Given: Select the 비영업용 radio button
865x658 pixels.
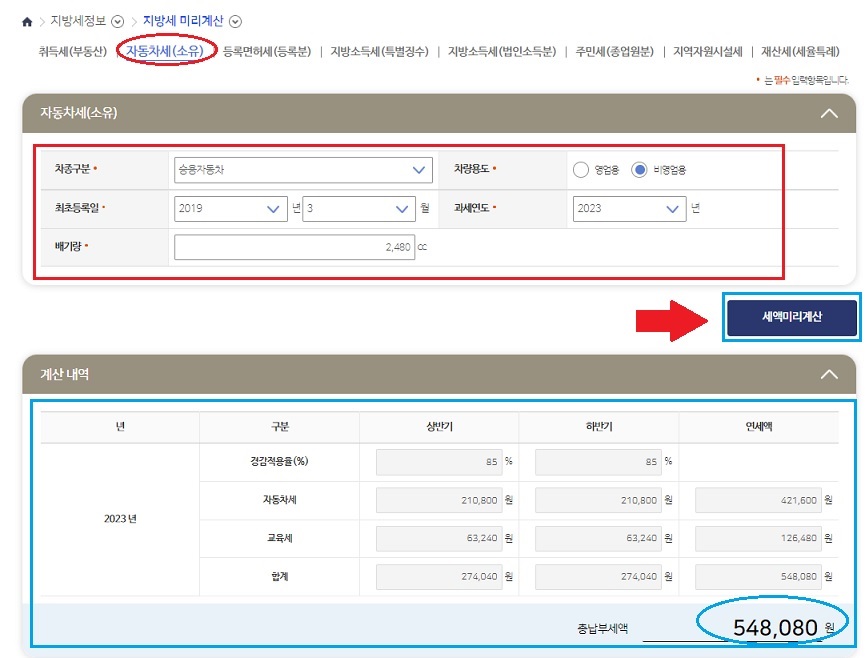Looking at the screenshot, I should tap(639, 170).
